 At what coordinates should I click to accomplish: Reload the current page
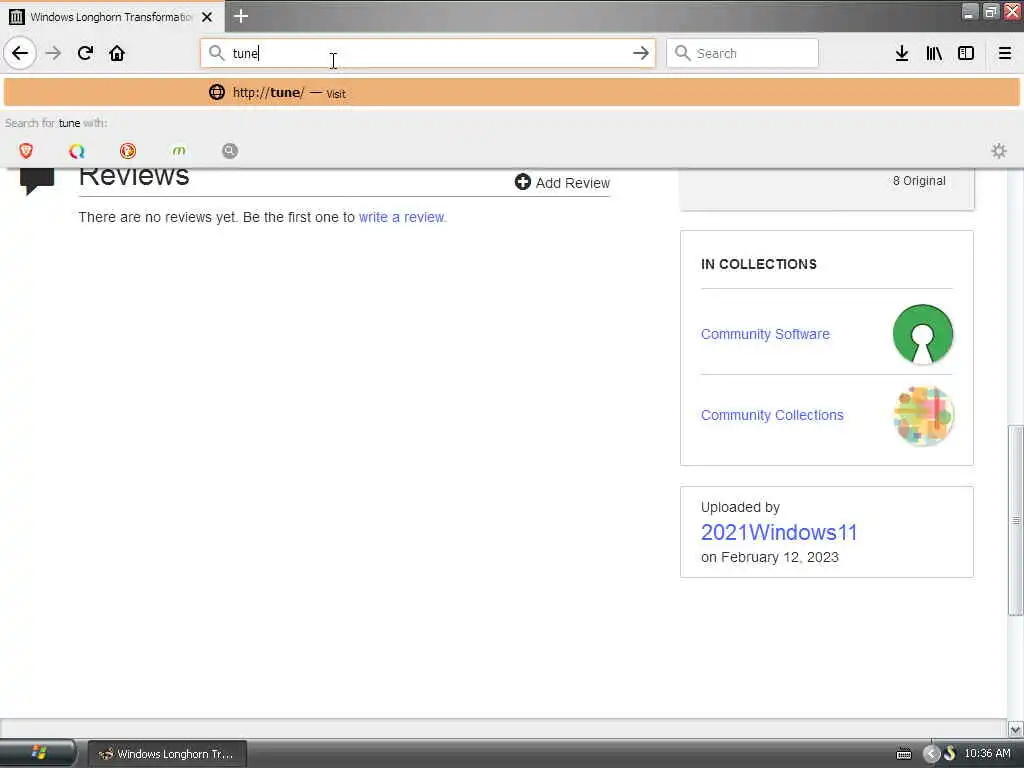click(86, 53)
